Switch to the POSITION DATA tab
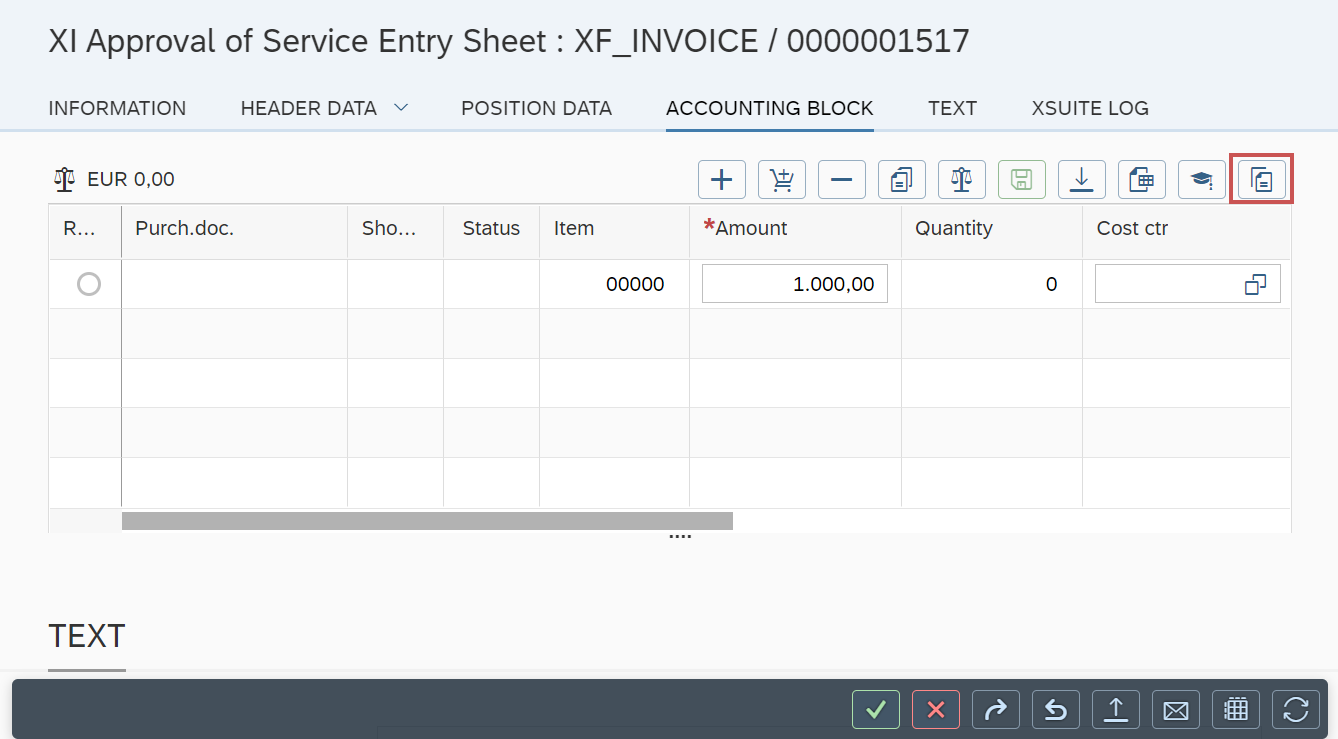The image size is (1338, 739). [x=536, y=108]
